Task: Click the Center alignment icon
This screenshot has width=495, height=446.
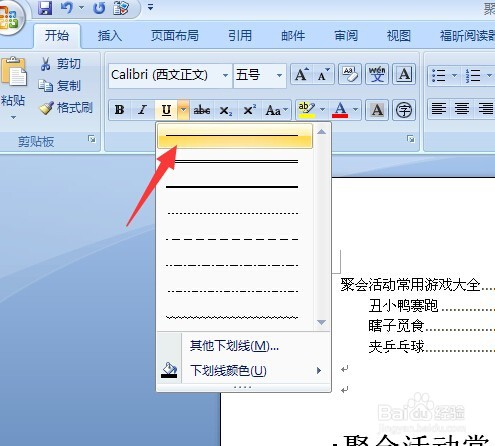Action: pos(462,109)
